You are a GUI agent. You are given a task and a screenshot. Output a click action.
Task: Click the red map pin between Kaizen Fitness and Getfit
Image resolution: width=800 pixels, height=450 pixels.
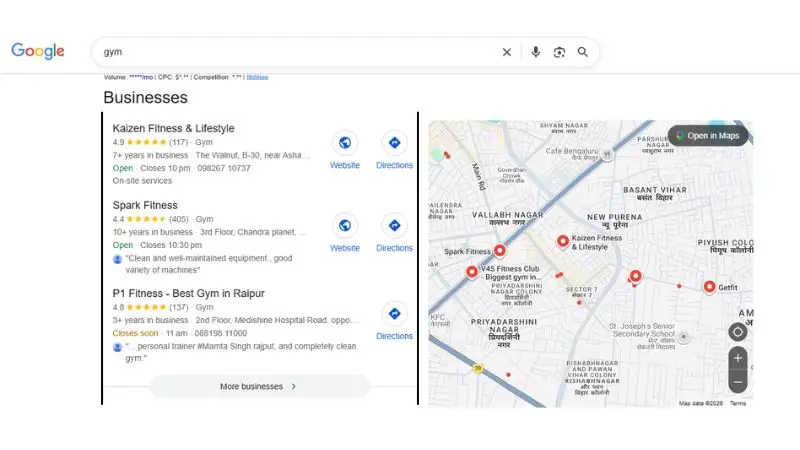click(x=635, y=276)
